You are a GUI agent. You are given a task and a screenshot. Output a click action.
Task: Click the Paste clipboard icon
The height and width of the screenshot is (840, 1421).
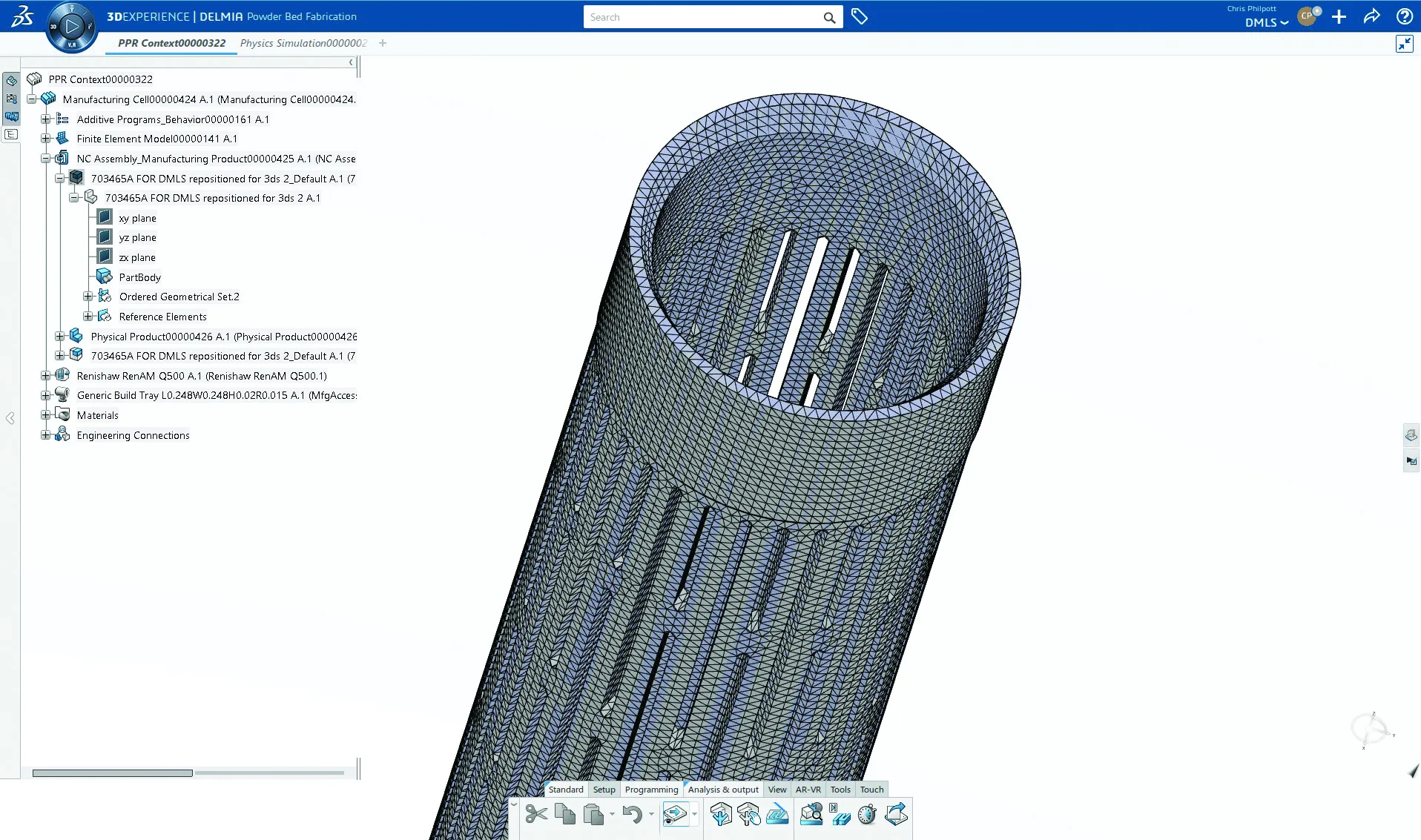593,815
